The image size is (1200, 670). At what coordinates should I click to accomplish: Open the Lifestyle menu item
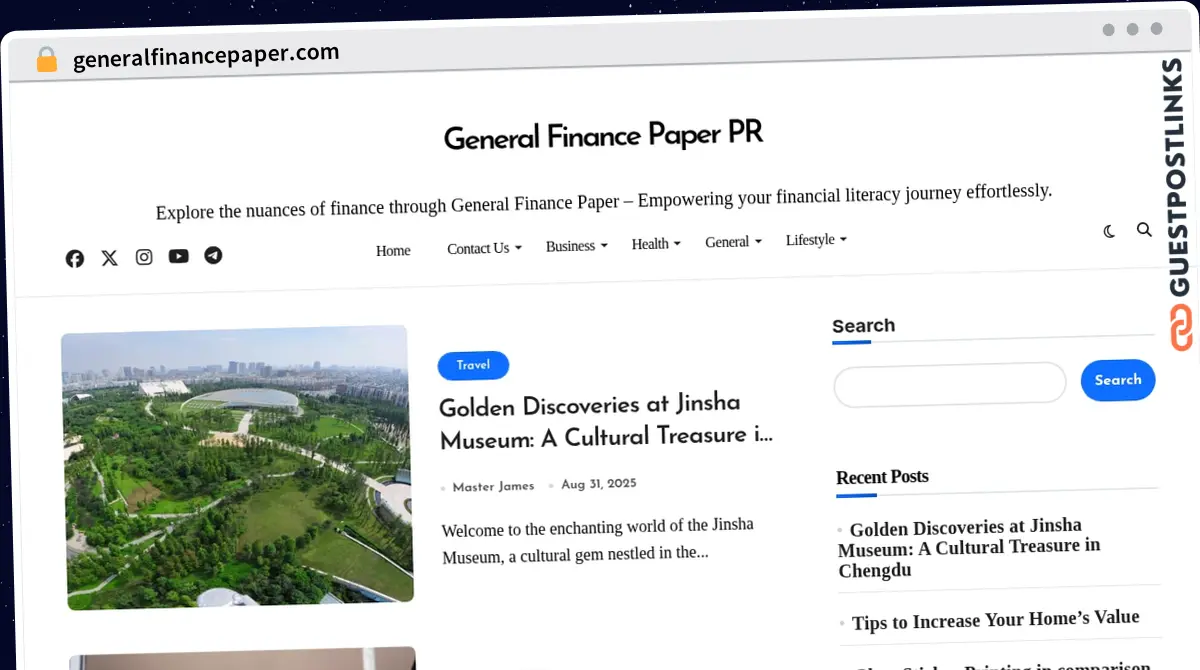816,239
